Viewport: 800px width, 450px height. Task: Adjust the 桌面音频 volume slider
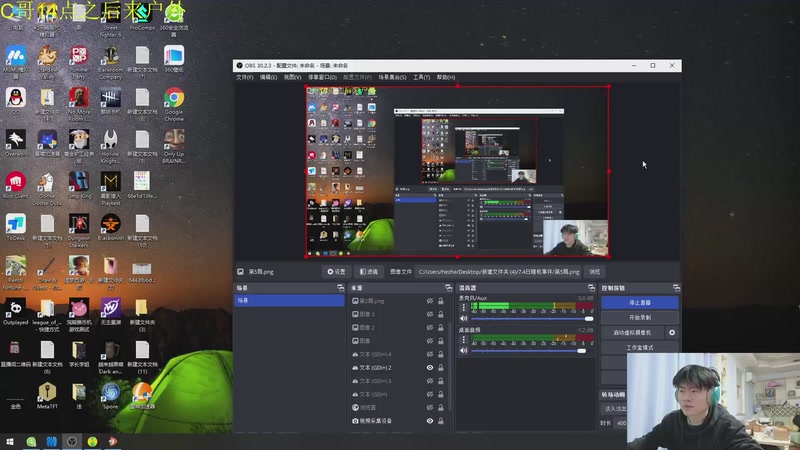(x=532, y=351)
